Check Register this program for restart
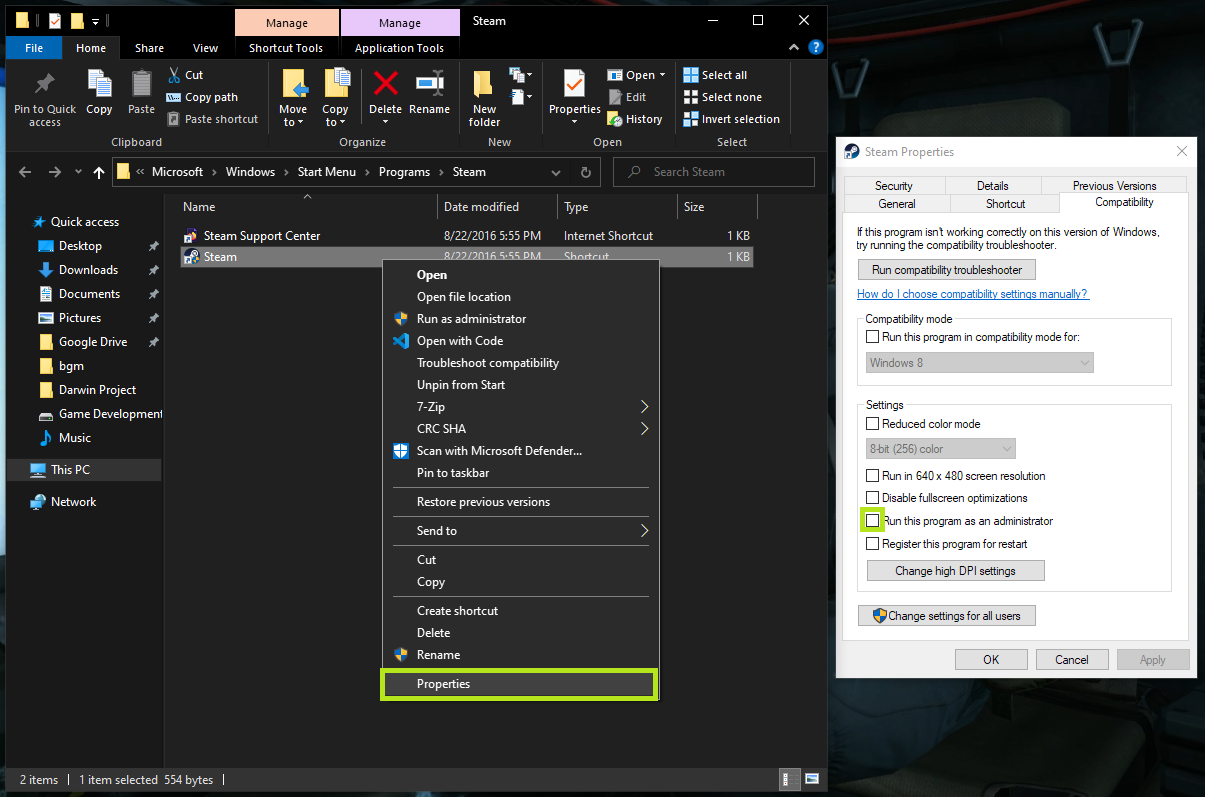The image size is (1205, 797). click(872, 544)
